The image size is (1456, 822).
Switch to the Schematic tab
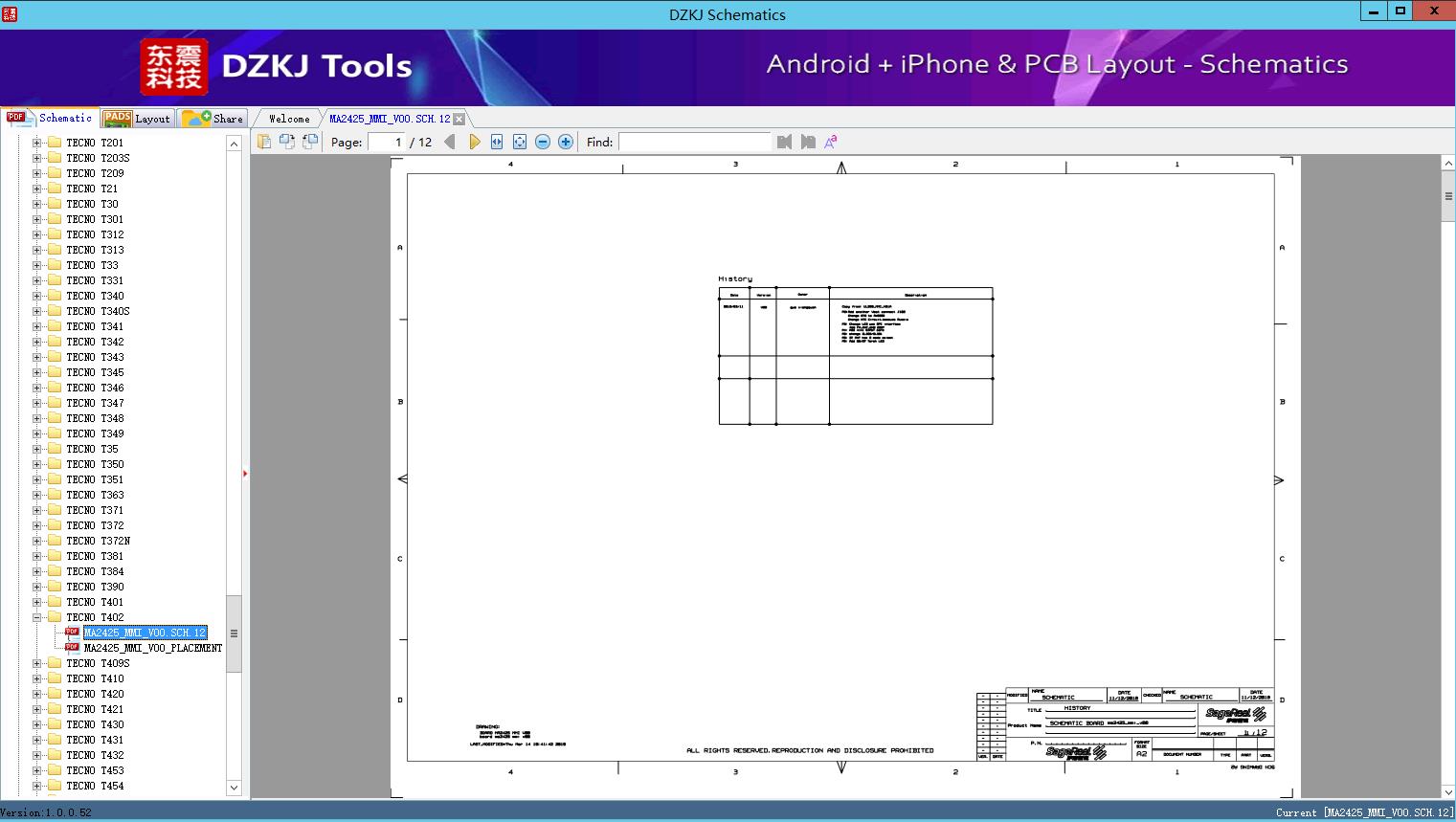(50, 118)
